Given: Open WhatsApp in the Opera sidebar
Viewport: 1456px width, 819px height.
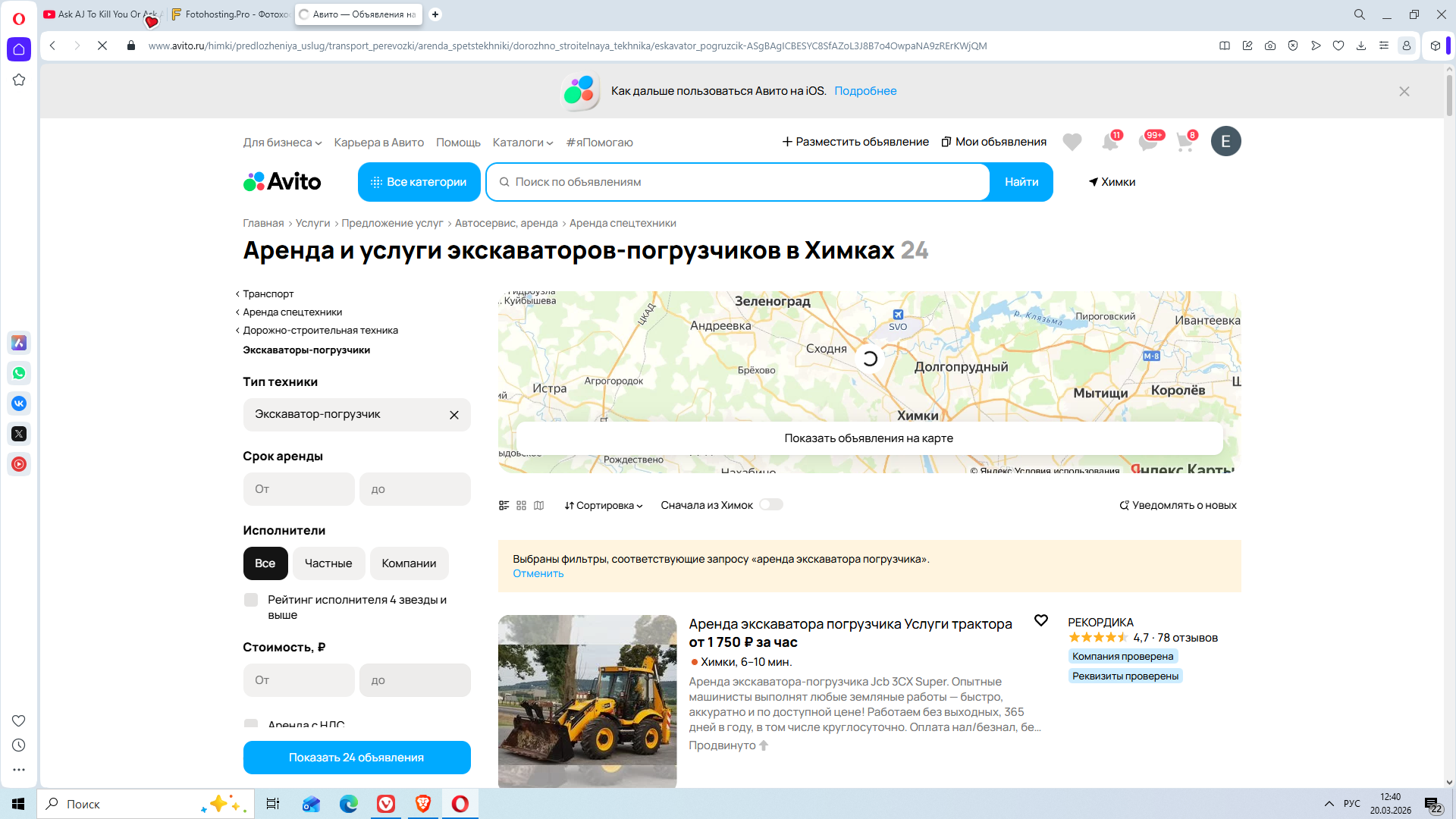Looking at the screenshot, I should 19,373.
